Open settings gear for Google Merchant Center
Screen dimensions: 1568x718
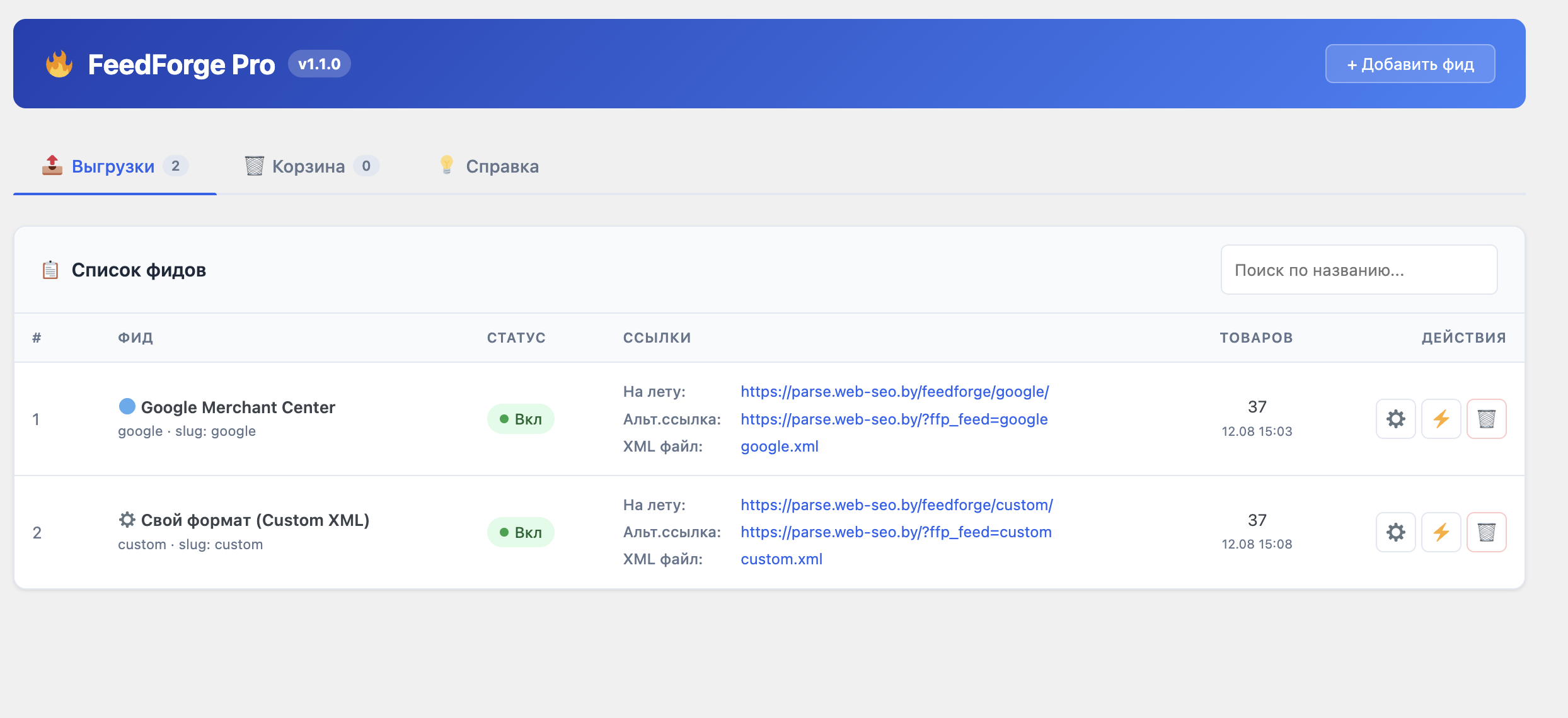click(x=1396, y=419)
